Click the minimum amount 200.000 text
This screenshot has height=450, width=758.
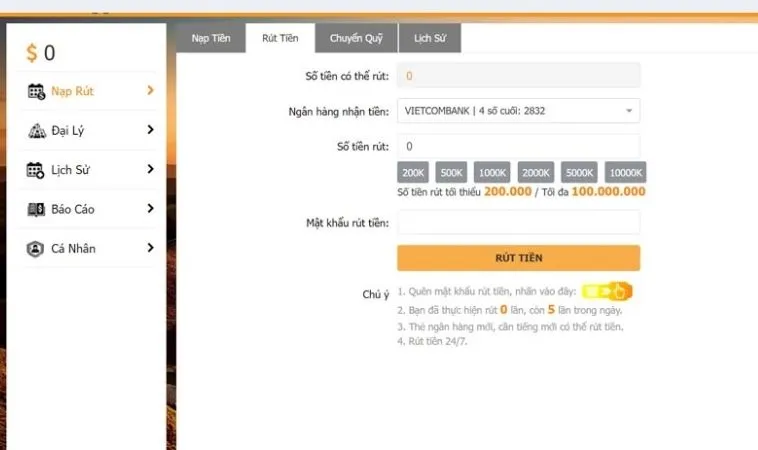(508, 191)
